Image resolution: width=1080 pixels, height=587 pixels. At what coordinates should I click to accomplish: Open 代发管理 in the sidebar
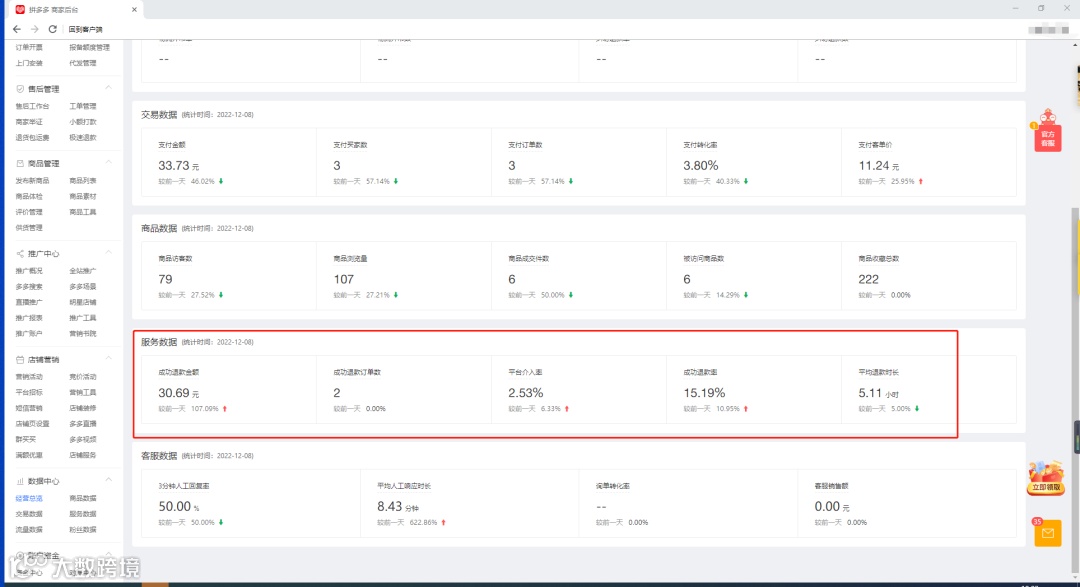click(x=83, y=63)
